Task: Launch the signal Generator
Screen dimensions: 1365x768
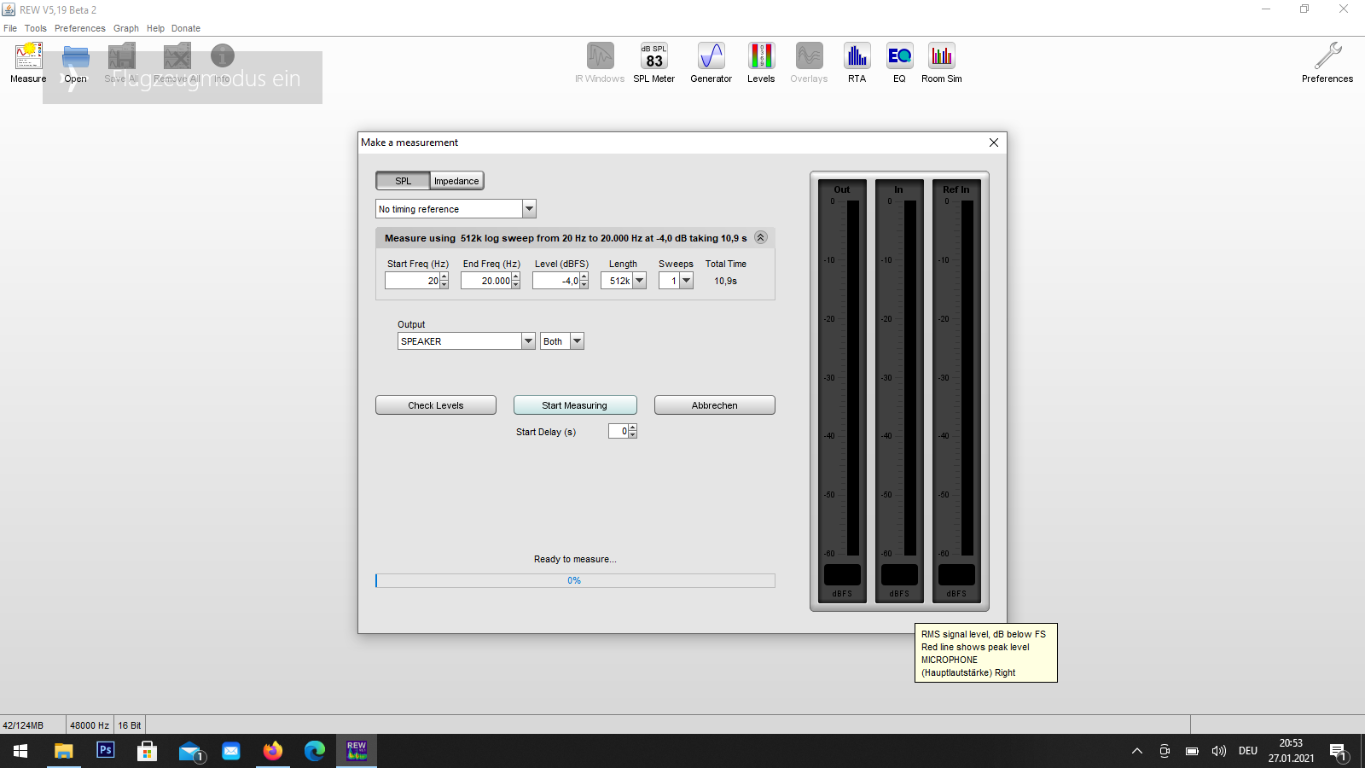Action: point(711,62)
